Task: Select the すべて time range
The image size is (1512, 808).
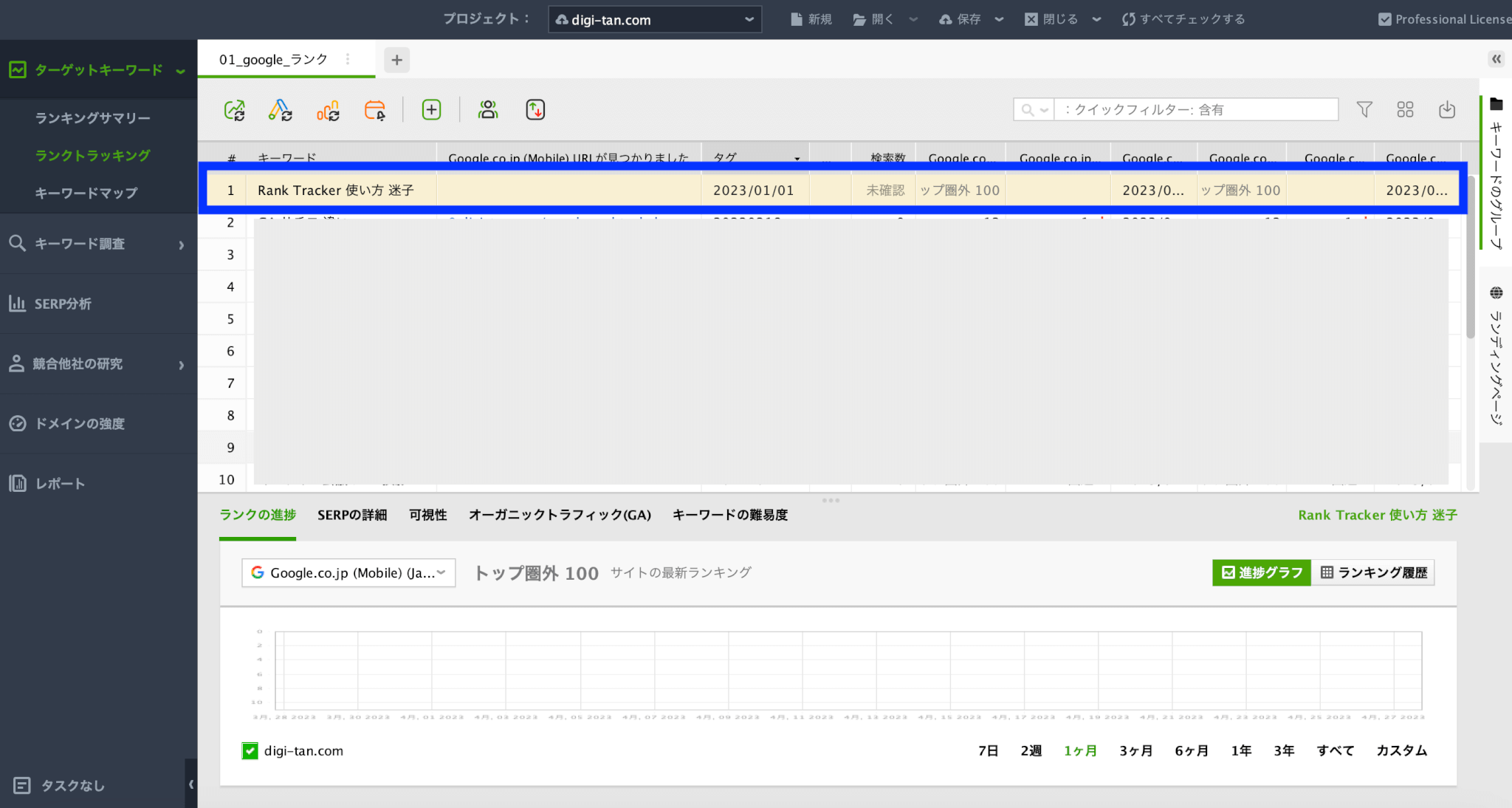Action: click(x=1336, y=750)
